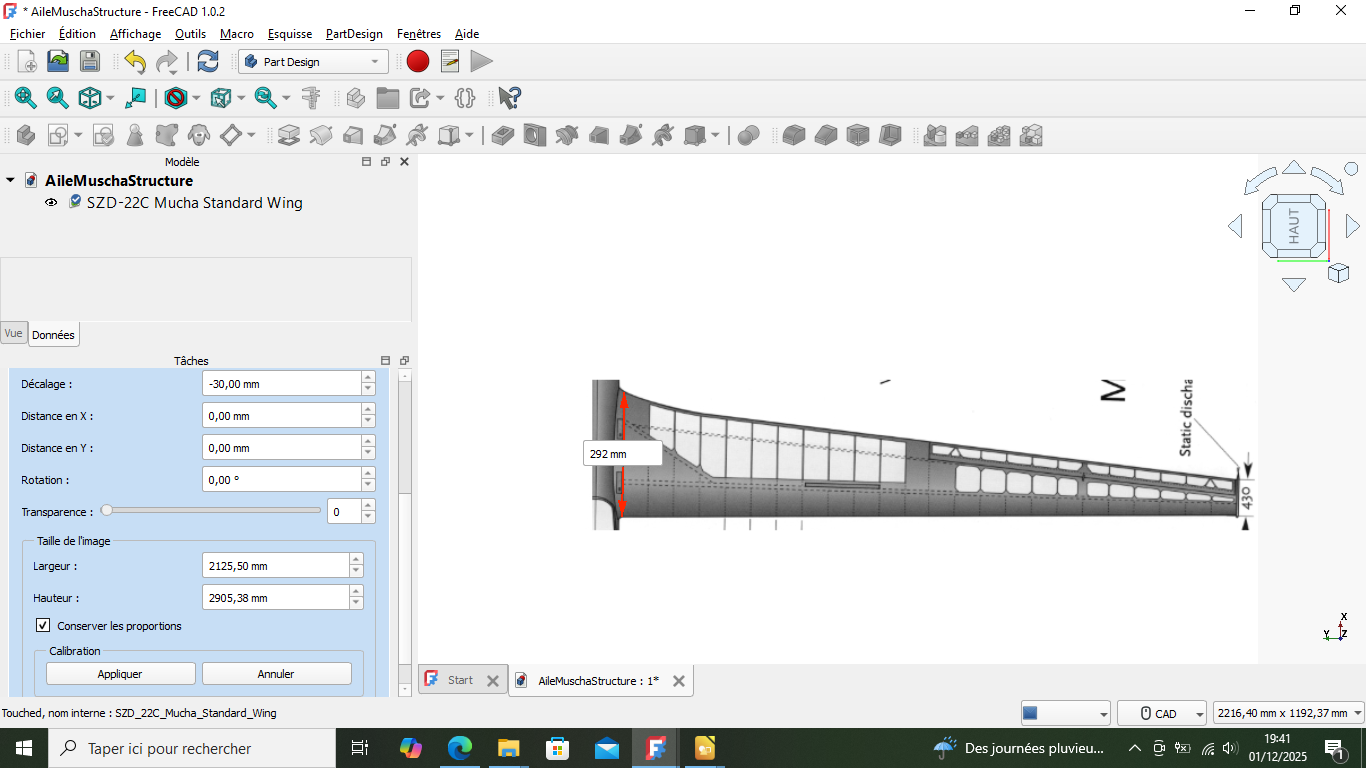Click the Appliquer calibration button
The image size is (1366, 768).
pyautogui.click(x=120, y=674)
